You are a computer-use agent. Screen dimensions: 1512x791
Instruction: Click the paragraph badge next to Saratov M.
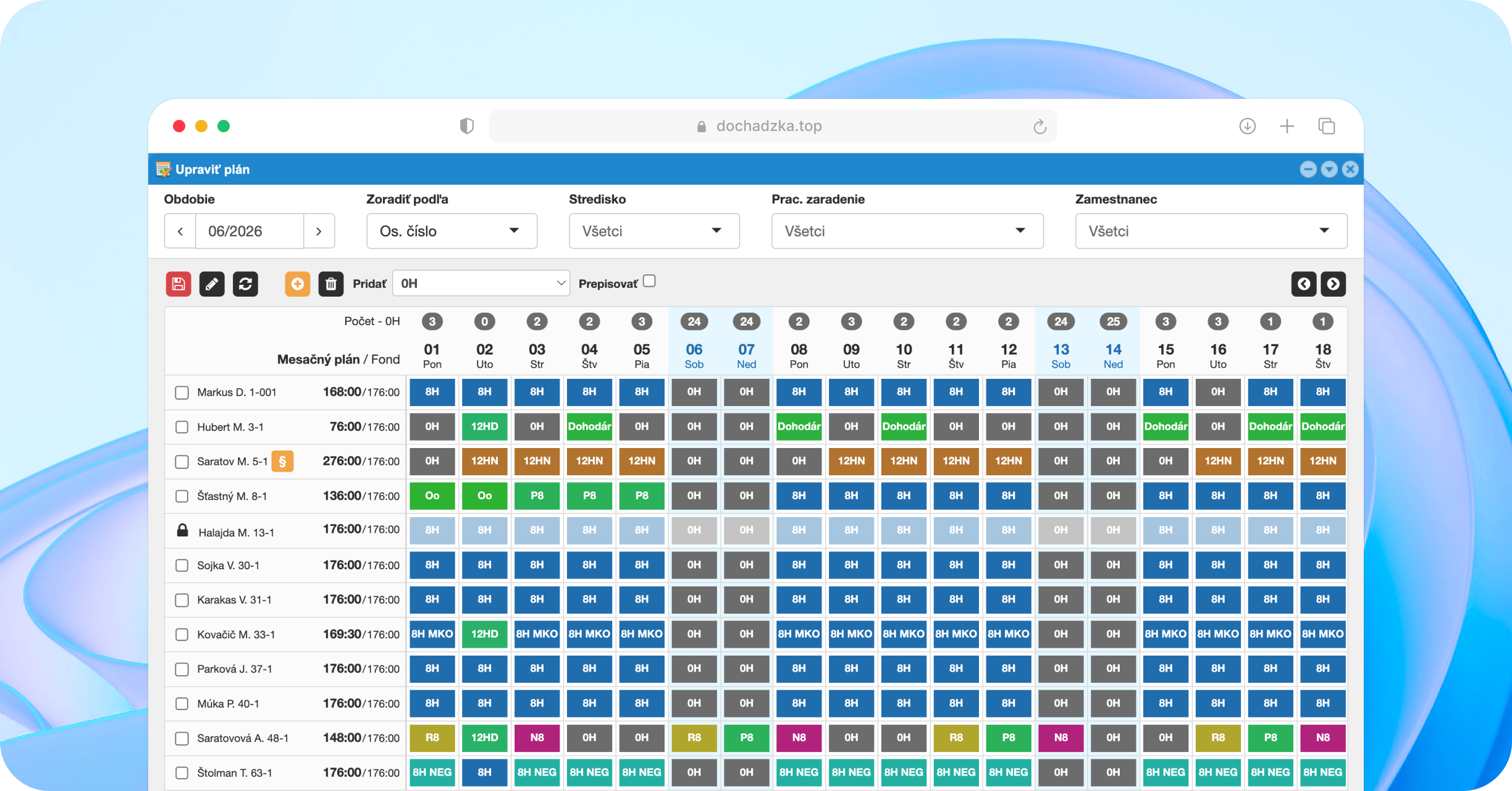click(282, 461)
